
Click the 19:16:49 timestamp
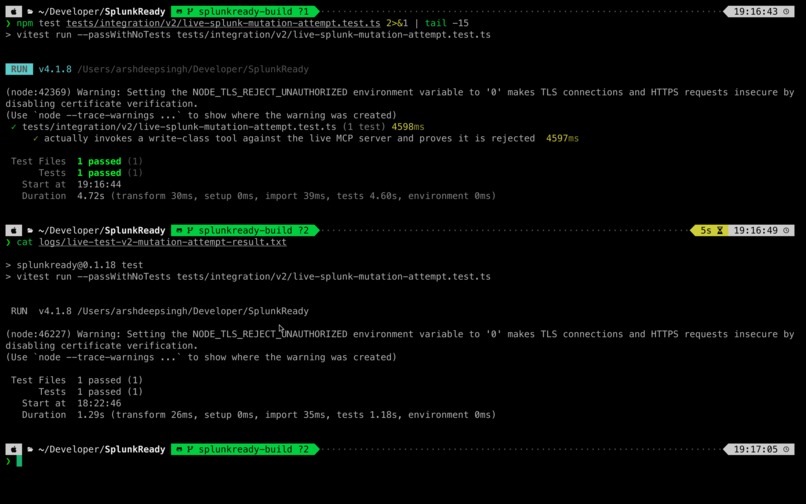coord(756,230)
